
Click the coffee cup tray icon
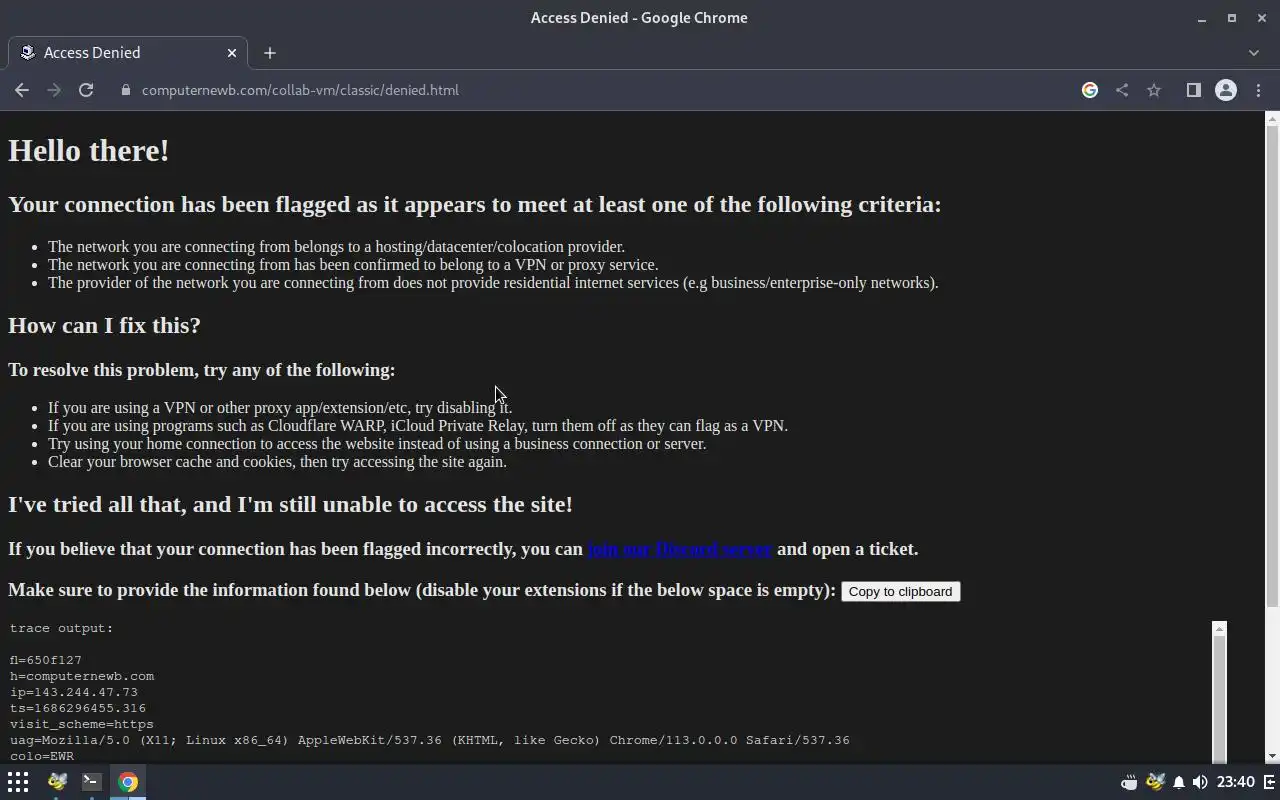coord(1129,782)
